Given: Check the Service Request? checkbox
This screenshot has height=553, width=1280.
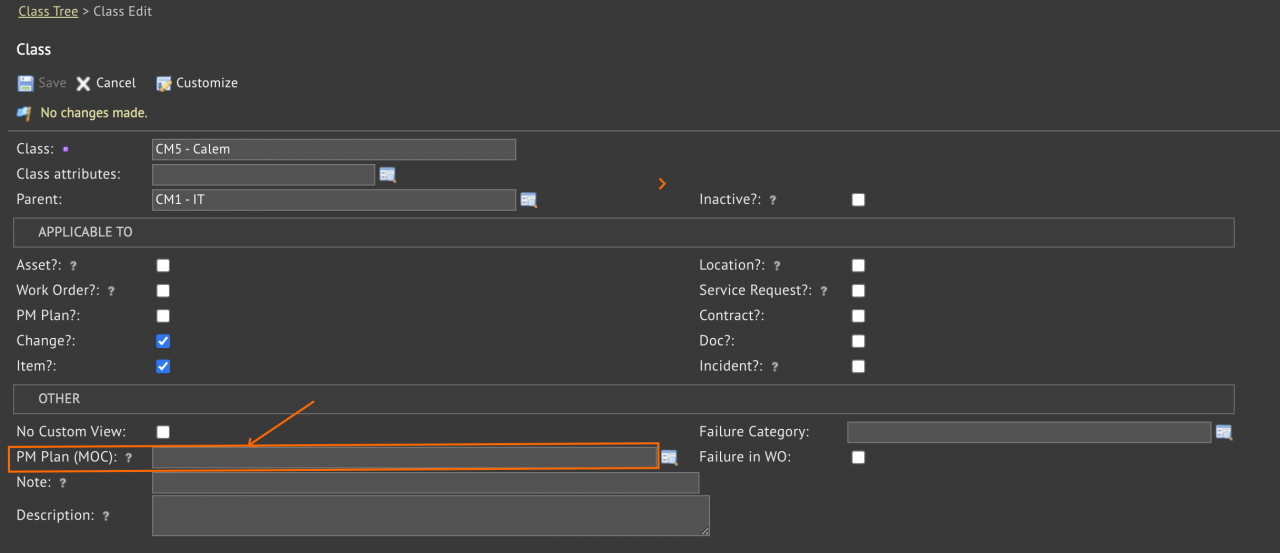Looking at the screenshot, I should tap(858, 291).
